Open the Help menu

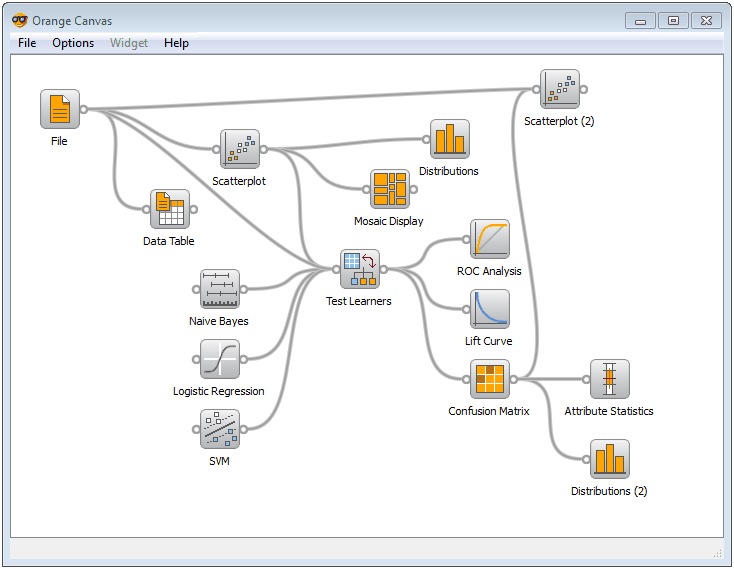click(x=176, y=43)
